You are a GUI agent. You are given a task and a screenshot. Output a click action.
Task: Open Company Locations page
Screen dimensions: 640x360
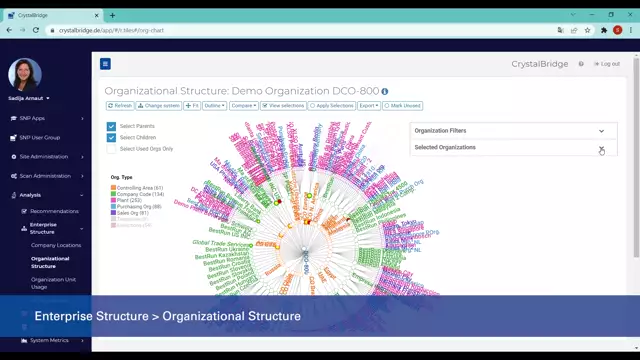click(56, 245)
